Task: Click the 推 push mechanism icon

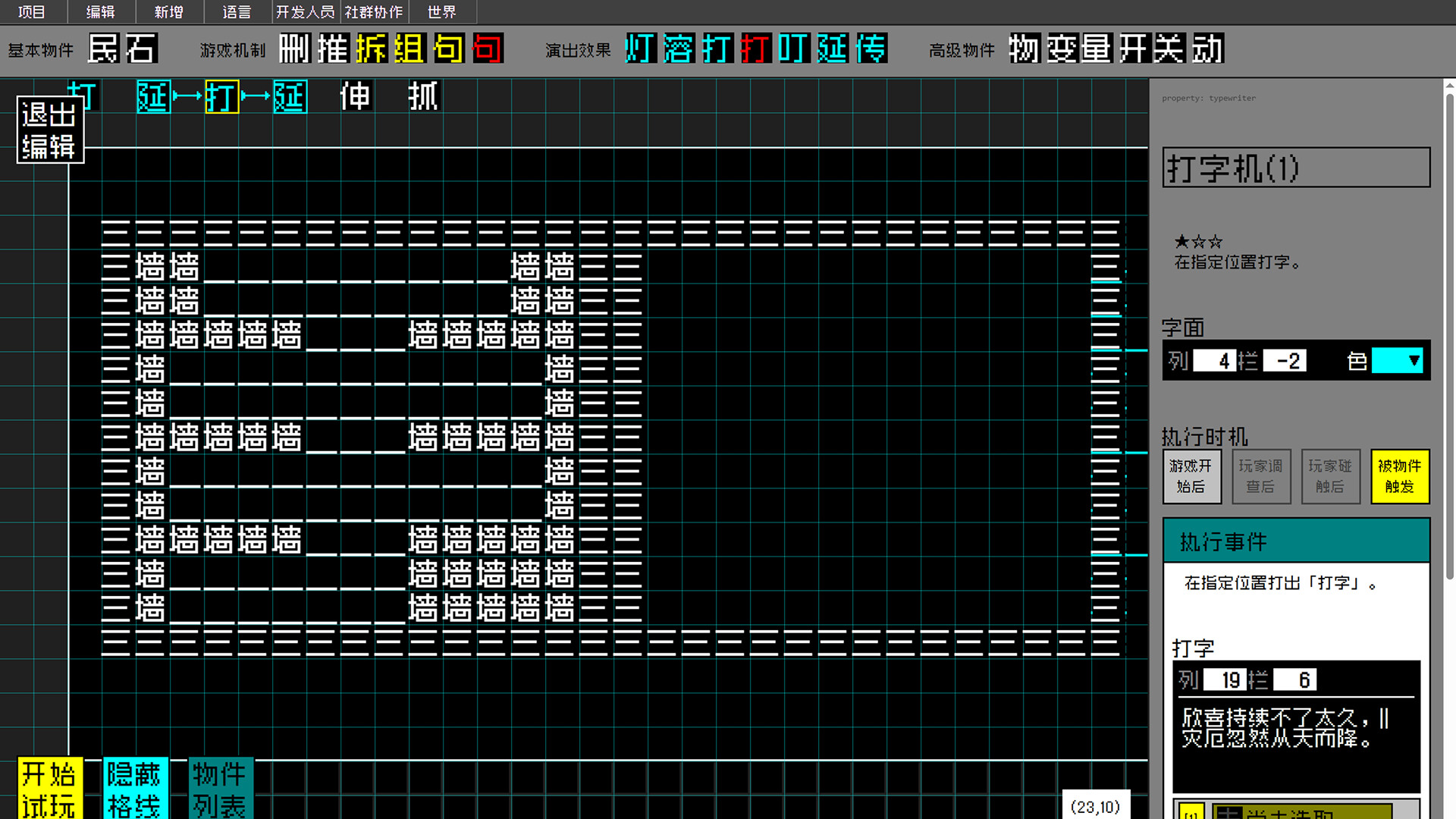Action: click(x=333, y=49)
